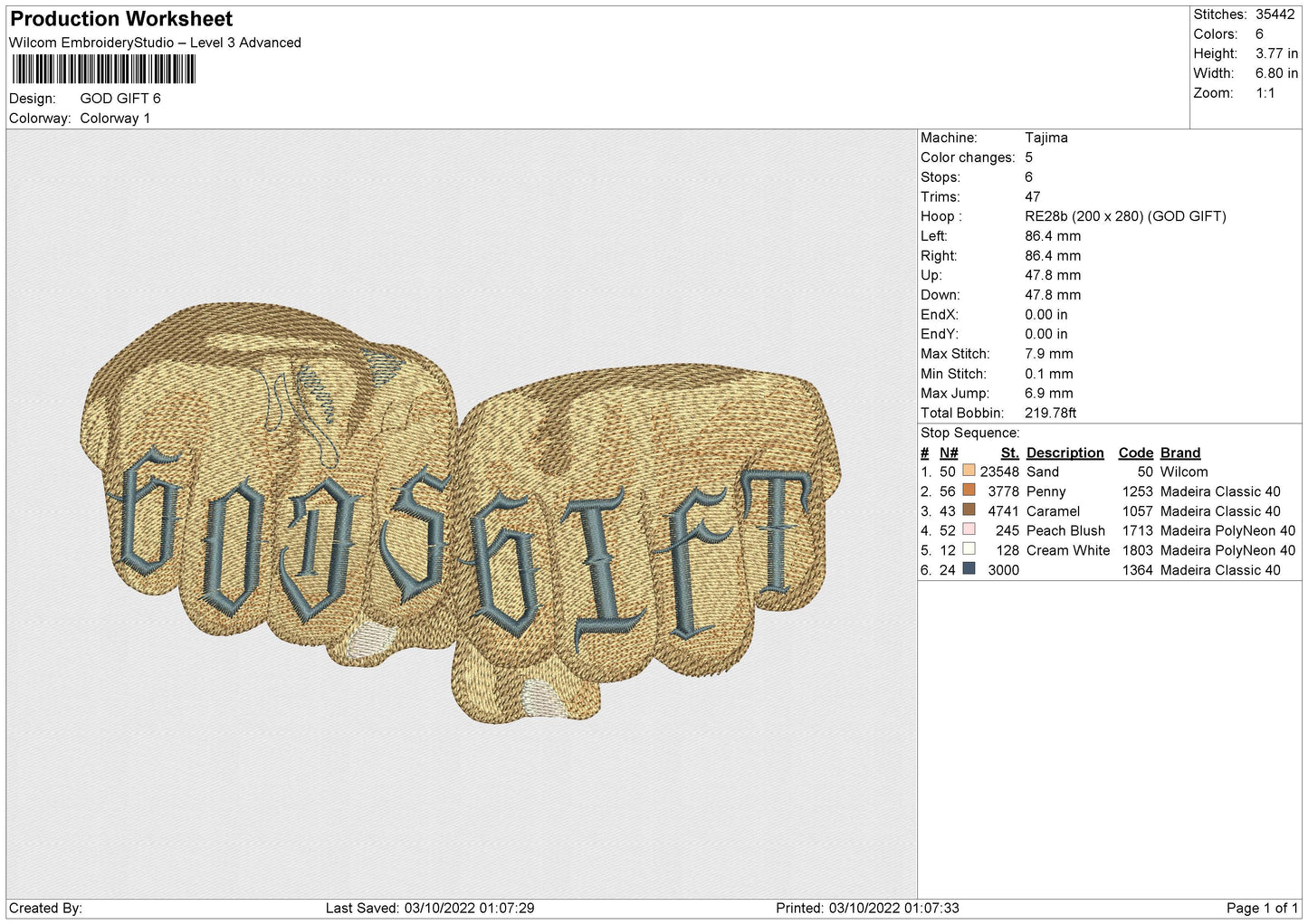Click the 'Code' column header
Viewport: 1308px width, 924px height.
tap(1136, 452)
